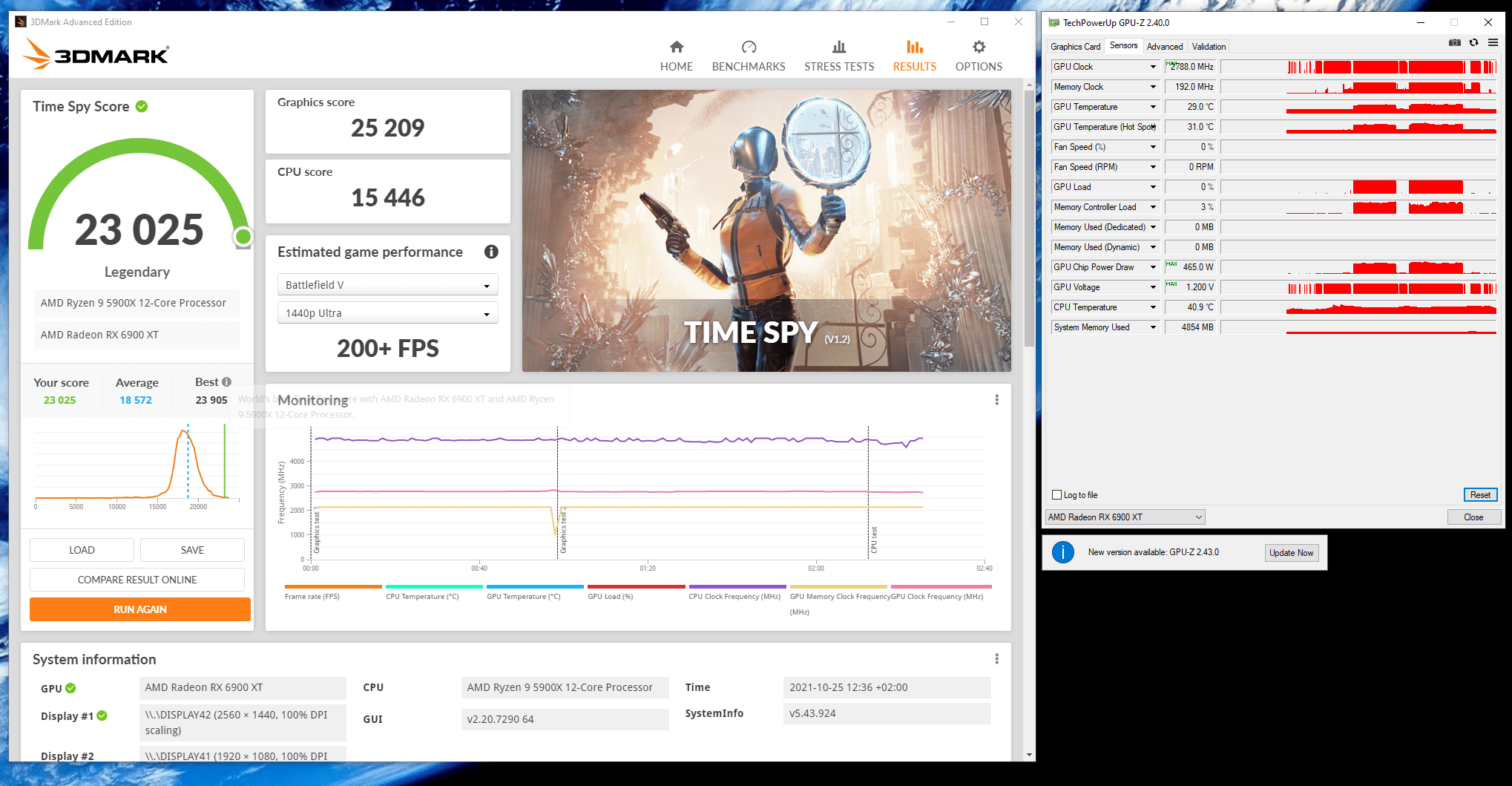Click the 3DMark vertical scrollbar thumb
This screenshot has height=786, width=1512.
pos(1029,218)
